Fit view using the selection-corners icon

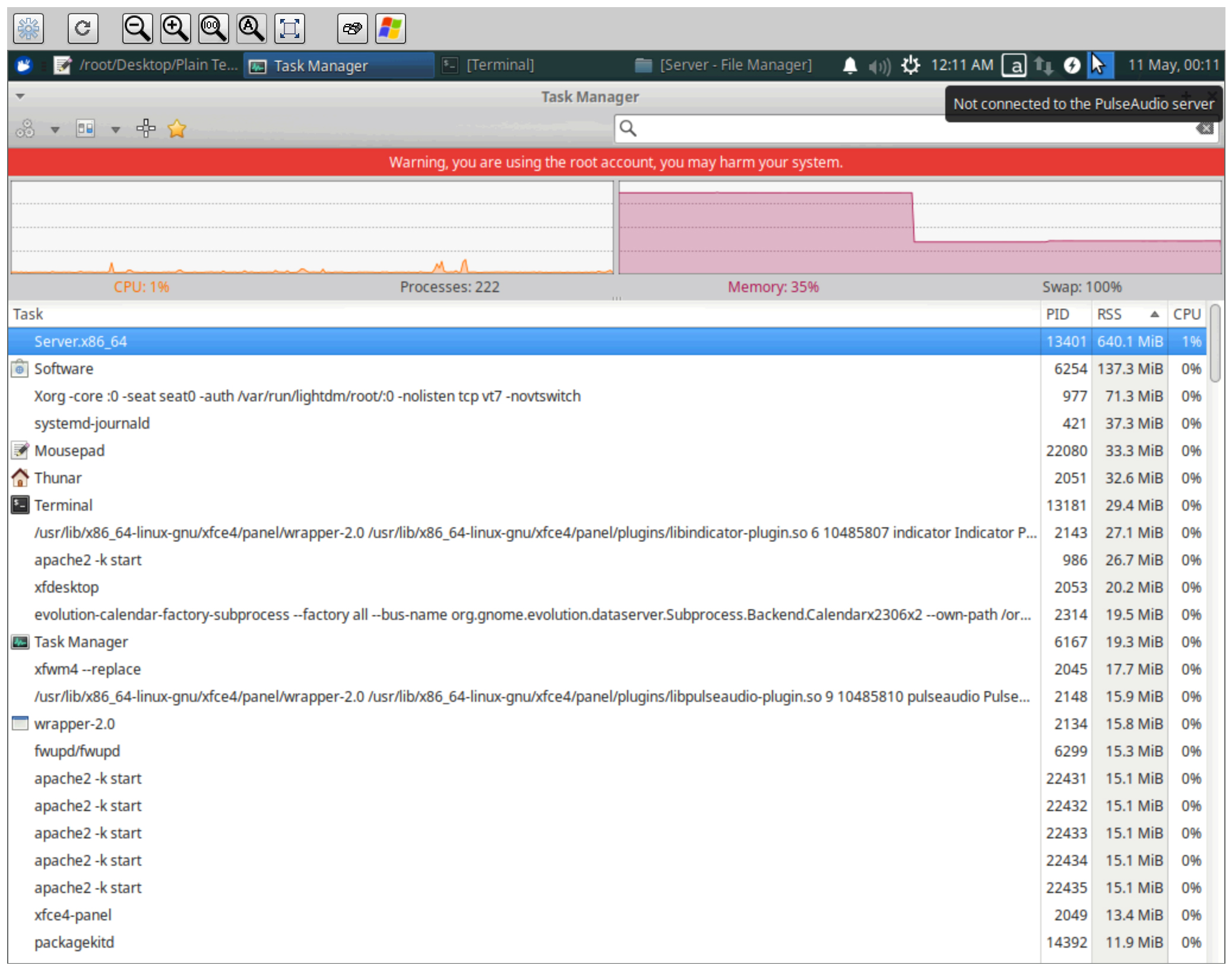(290, 28)
